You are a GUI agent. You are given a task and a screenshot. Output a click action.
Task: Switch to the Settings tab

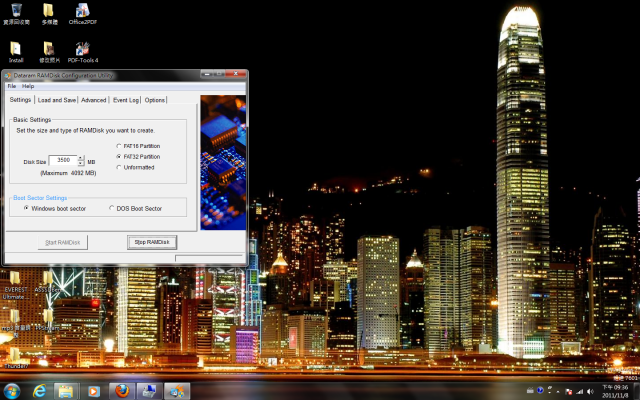tap(20, 100)
